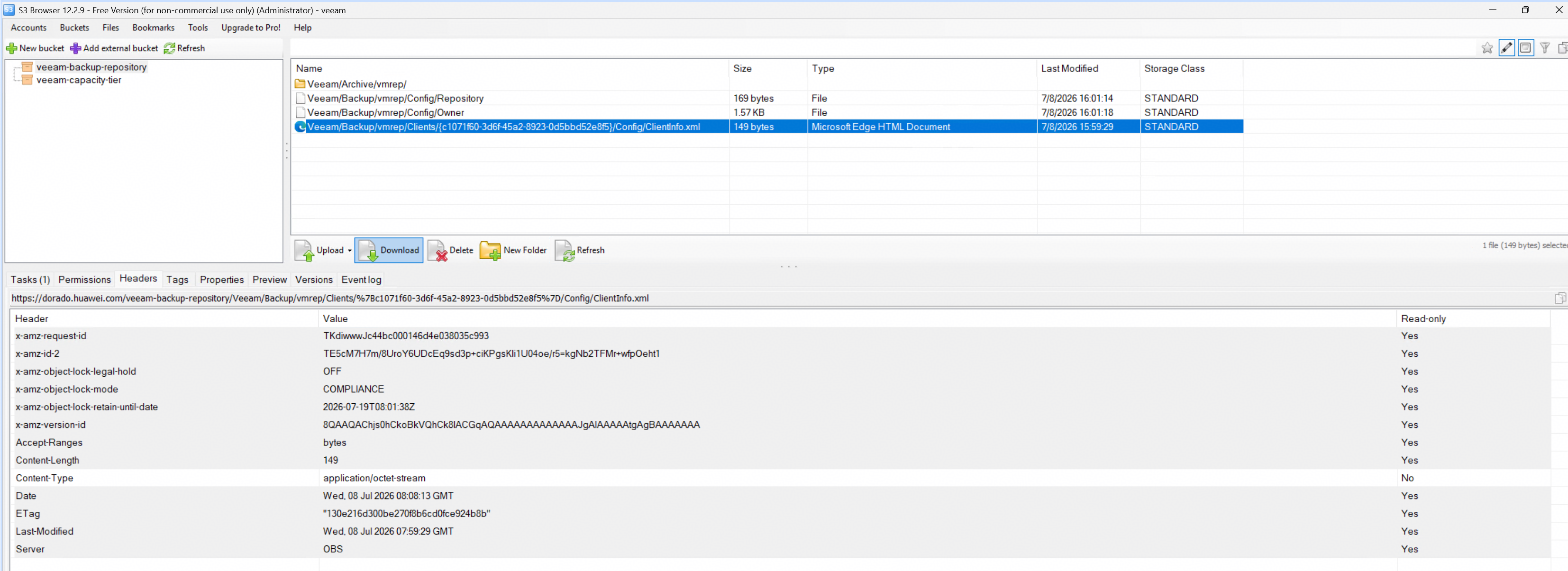Screen dimensions: 1568x571
Task: Select the Veeam/Backup/vmrep/Config/Owner file
Action: click(385, 113)
